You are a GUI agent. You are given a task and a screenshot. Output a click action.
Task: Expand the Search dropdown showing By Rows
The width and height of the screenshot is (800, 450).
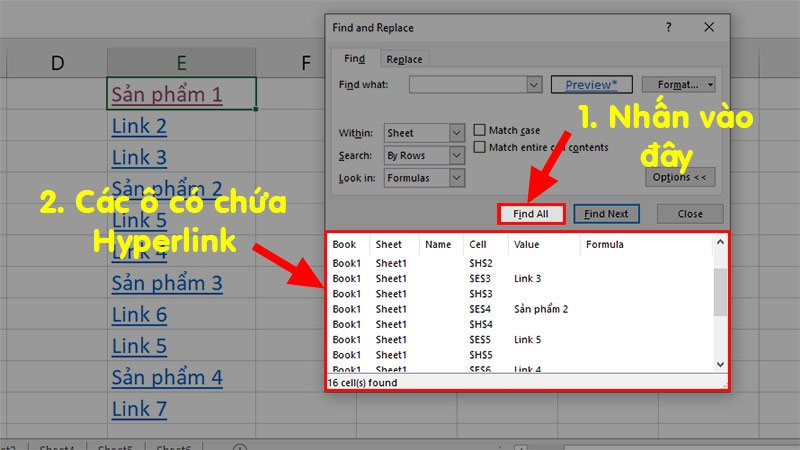pyautogui.click(x=456, y=155)
